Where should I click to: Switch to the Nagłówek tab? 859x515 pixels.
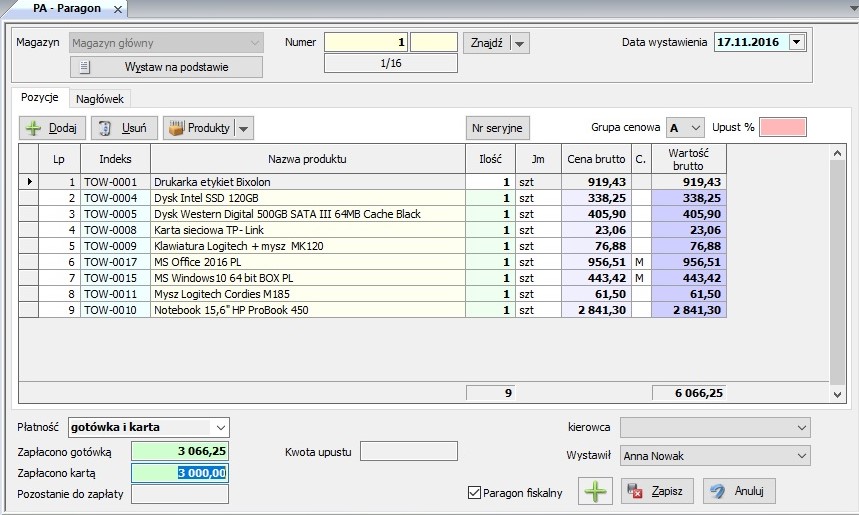pyautogui.click(x=100, y=99)
